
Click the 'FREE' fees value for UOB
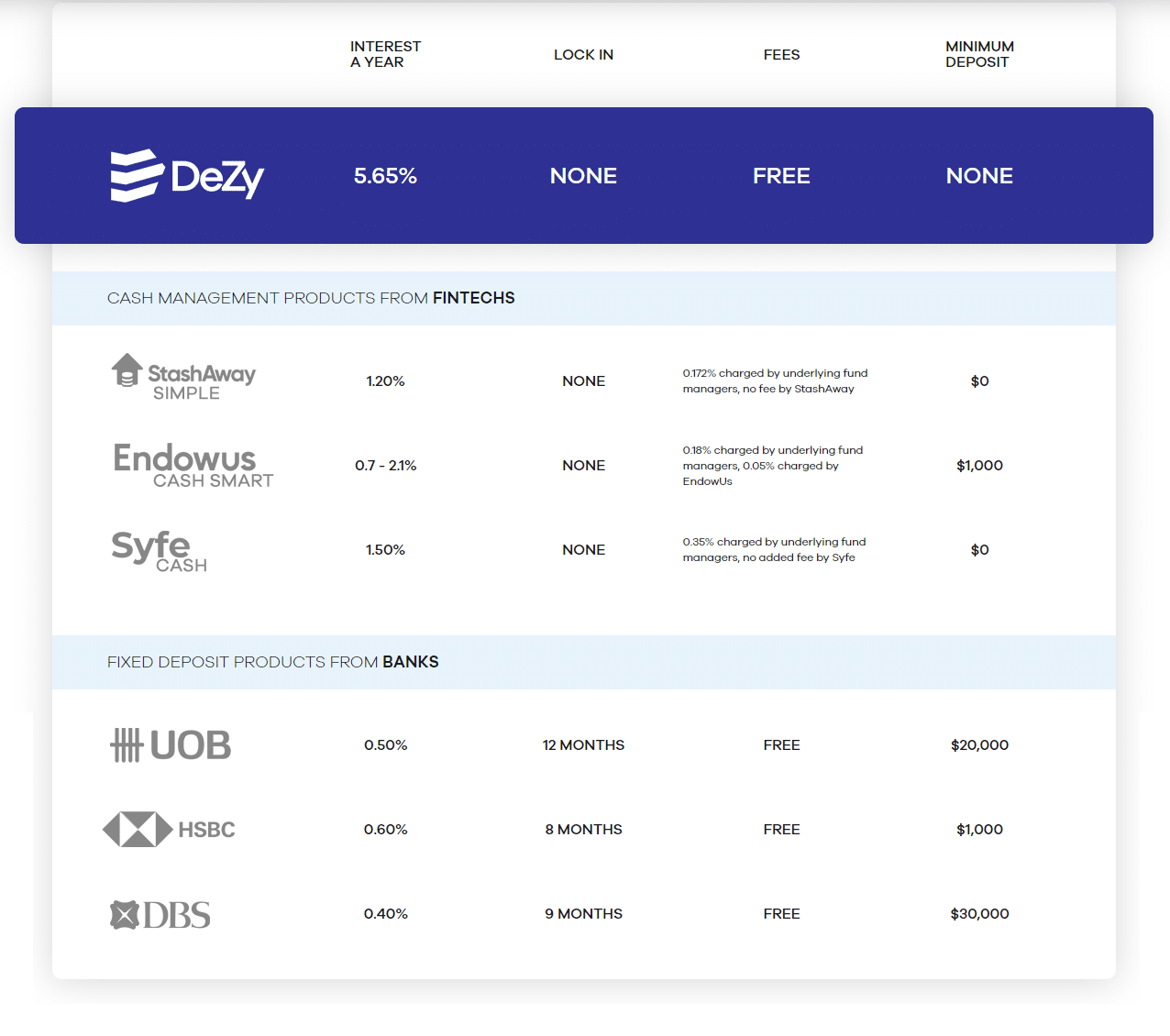pos(781,745)
